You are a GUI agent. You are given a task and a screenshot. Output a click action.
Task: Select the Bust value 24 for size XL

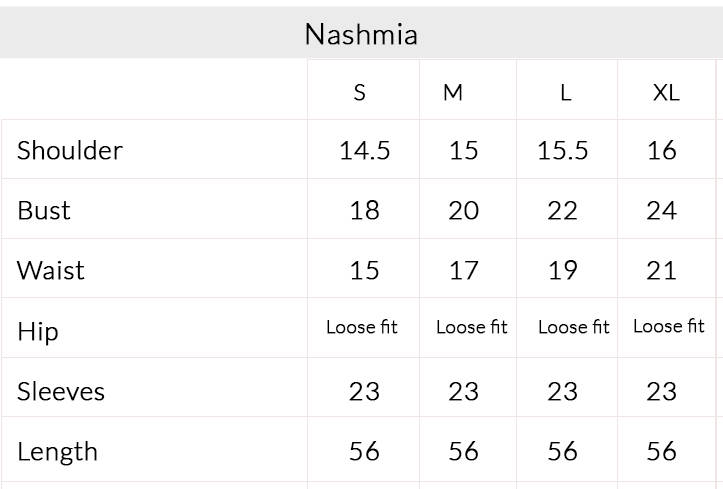click(662, 210)
